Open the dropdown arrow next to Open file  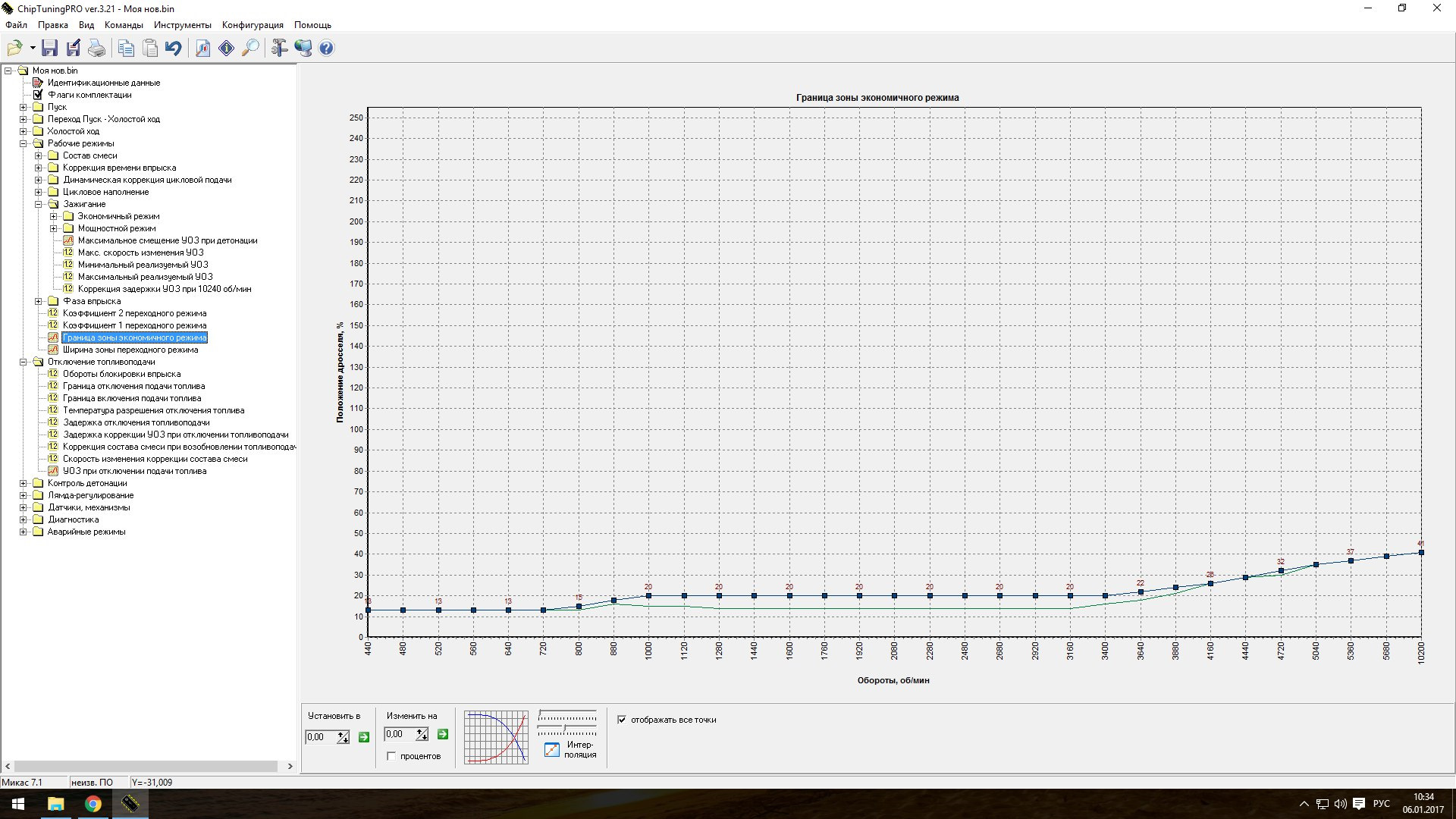pyautogui.click(x=33, y=49)
